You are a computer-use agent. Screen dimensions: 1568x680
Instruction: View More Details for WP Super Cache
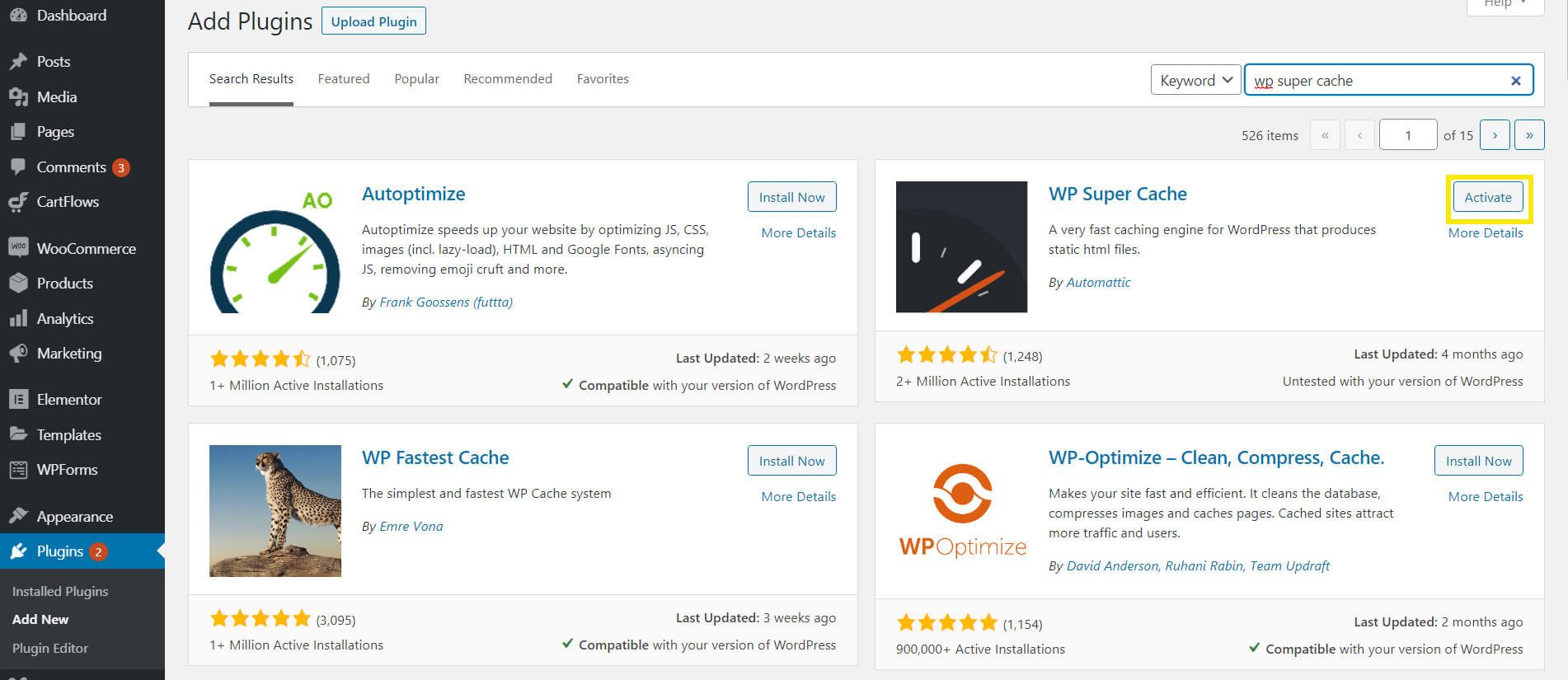coord(1486,233)
